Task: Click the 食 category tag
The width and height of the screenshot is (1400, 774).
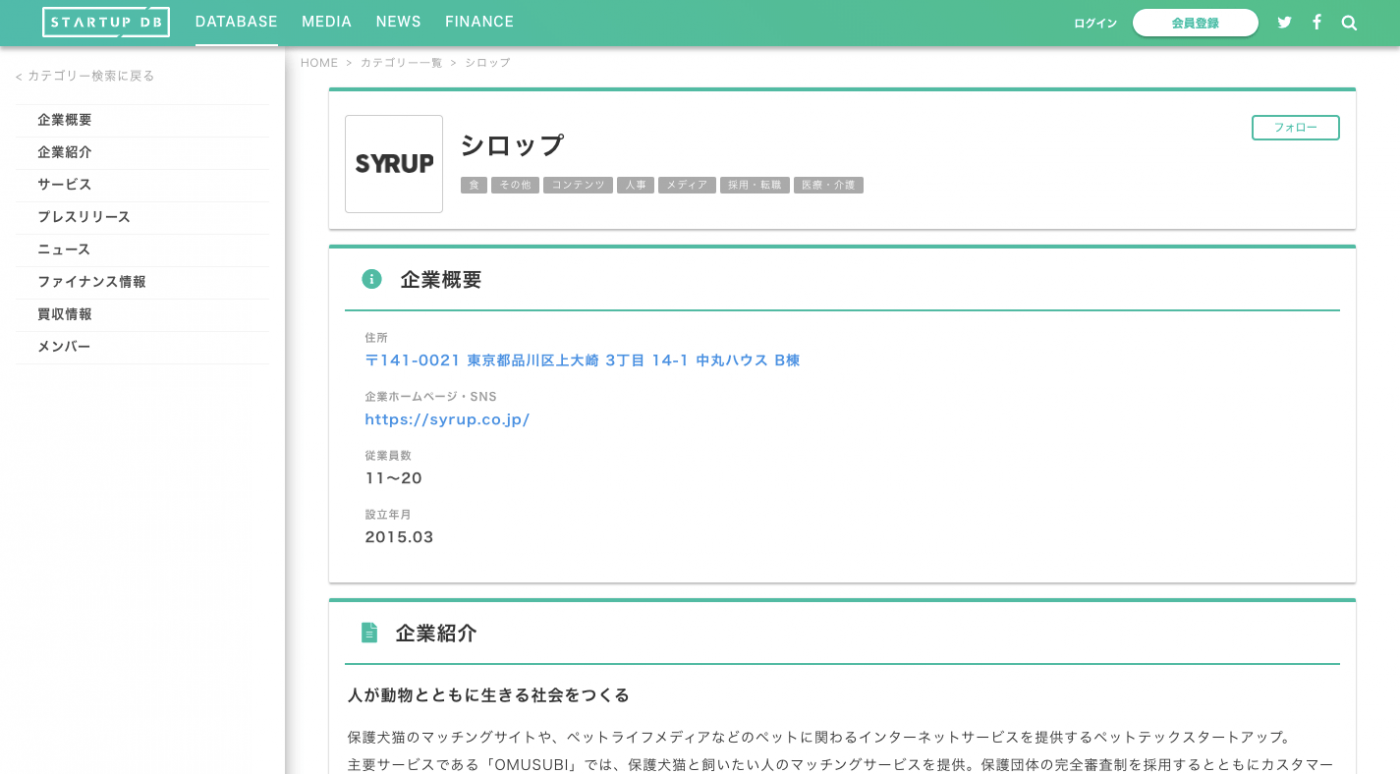Action: pyautogui.click(x=474, y=185)
